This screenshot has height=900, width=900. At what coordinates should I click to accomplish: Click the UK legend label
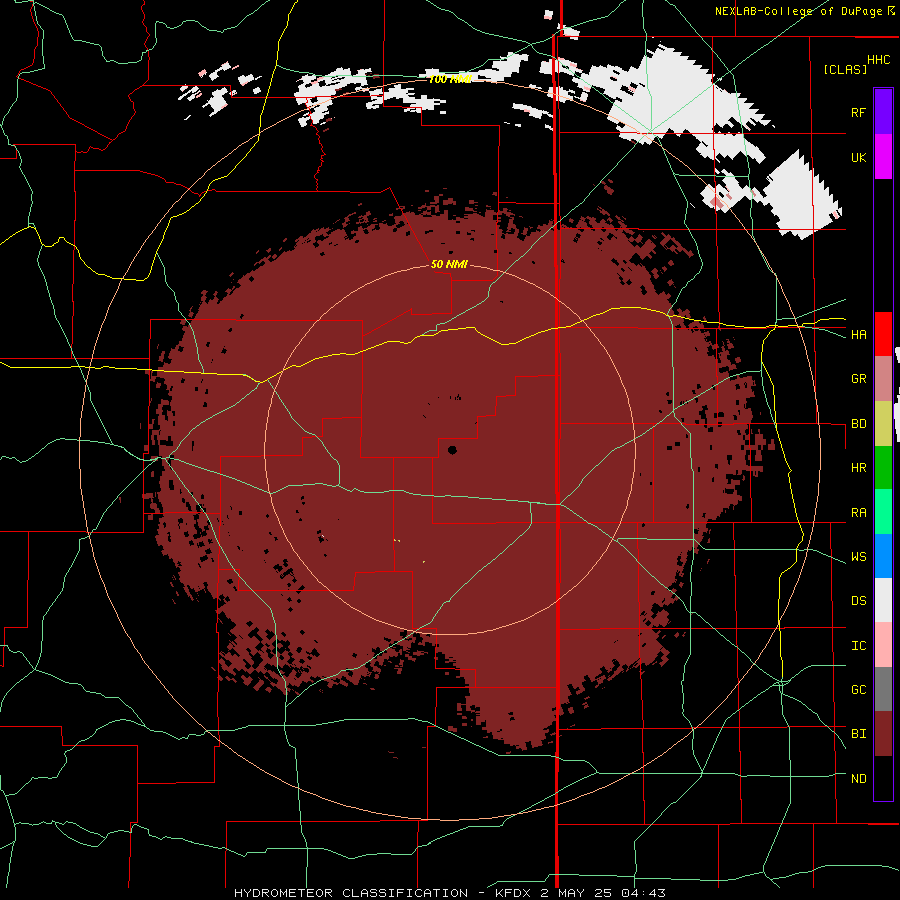tap(858, 157)
